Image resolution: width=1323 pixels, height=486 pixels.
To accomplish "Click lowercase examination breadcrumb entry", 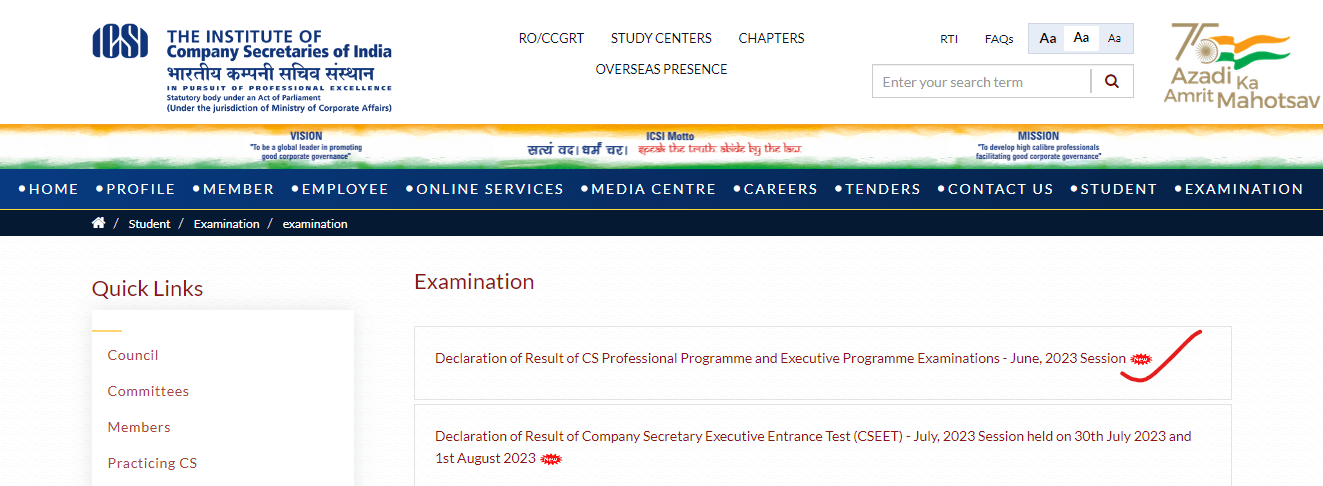I will (x=315, y=224).
